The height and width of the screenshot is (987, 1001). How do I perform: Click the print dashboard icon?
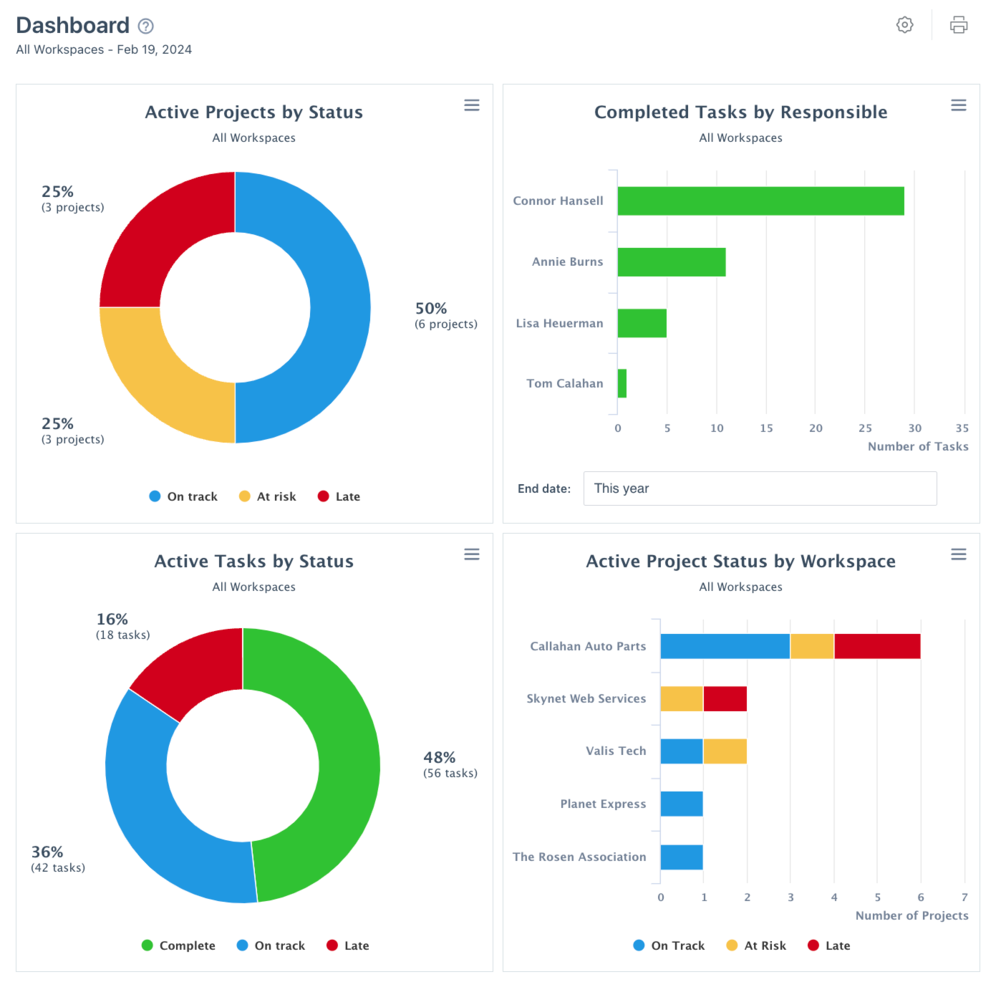(x=958, y=25)
